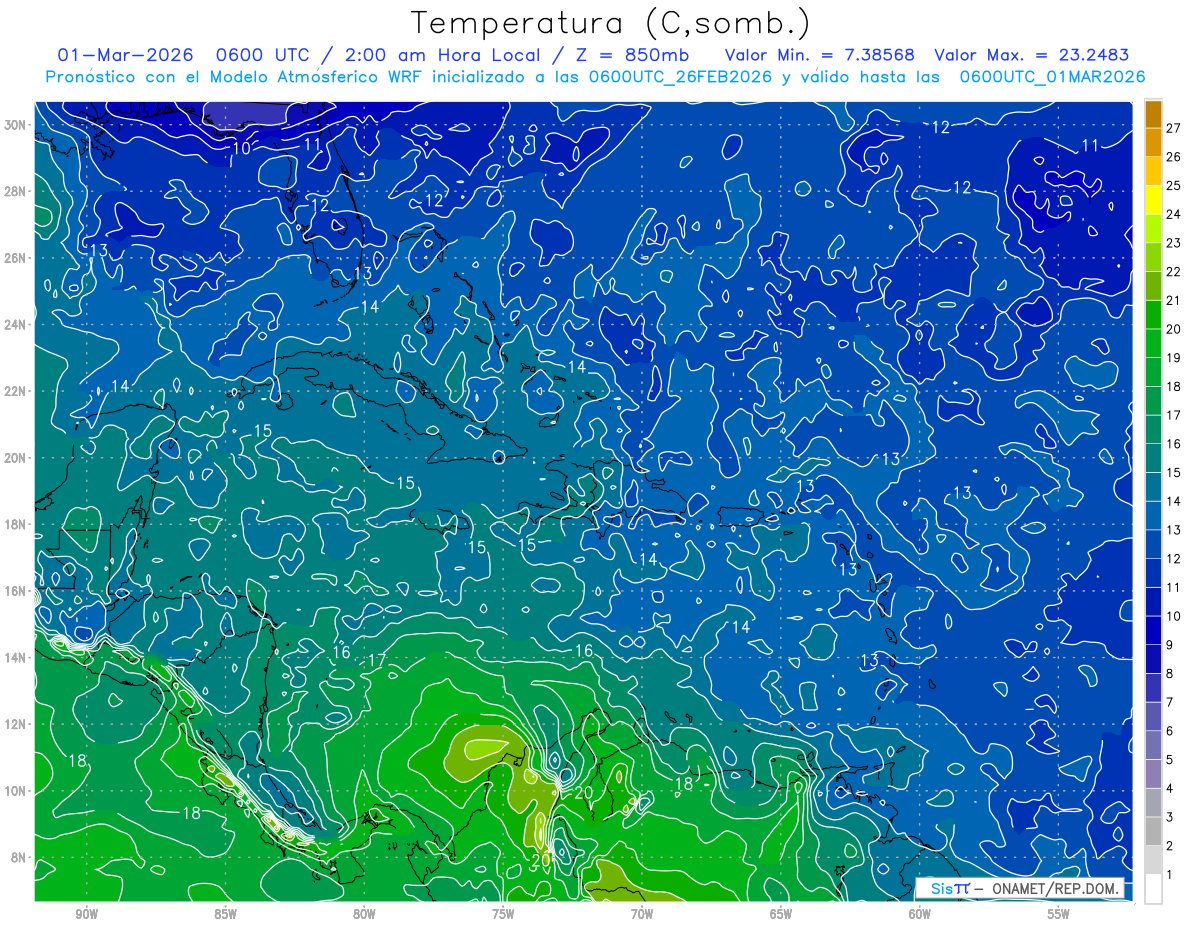Screen dimensions: 1200x927
Task: Click the "18N" latitude axis label
Action: (x=15, y=524)
